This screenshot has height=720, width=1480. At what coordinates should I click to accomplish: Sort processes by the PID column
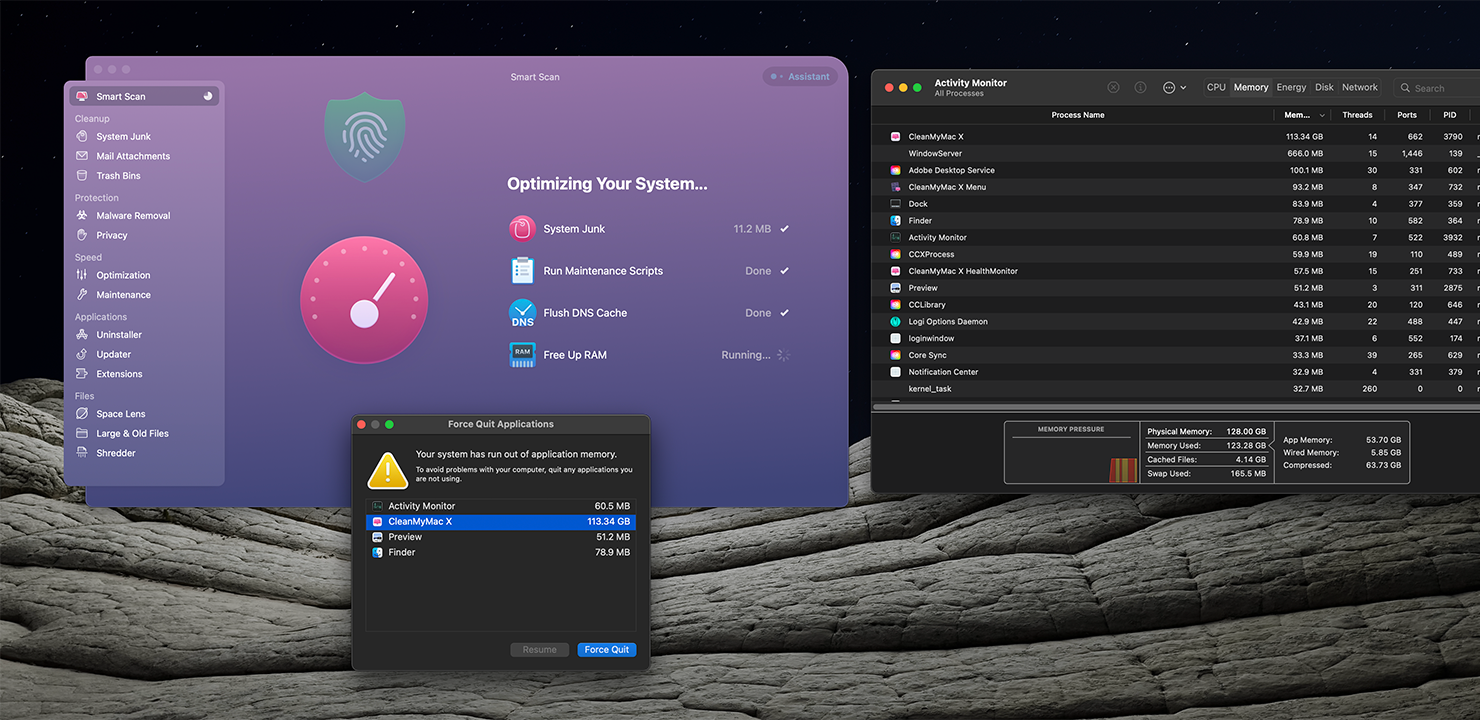tap(1450, 115)
